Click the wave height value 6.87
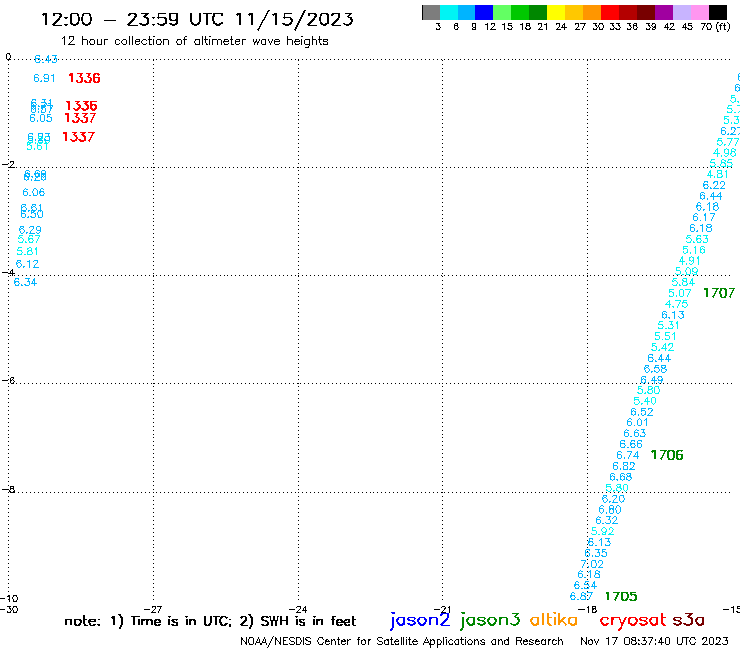740x650 pixels. coord(581,597)
